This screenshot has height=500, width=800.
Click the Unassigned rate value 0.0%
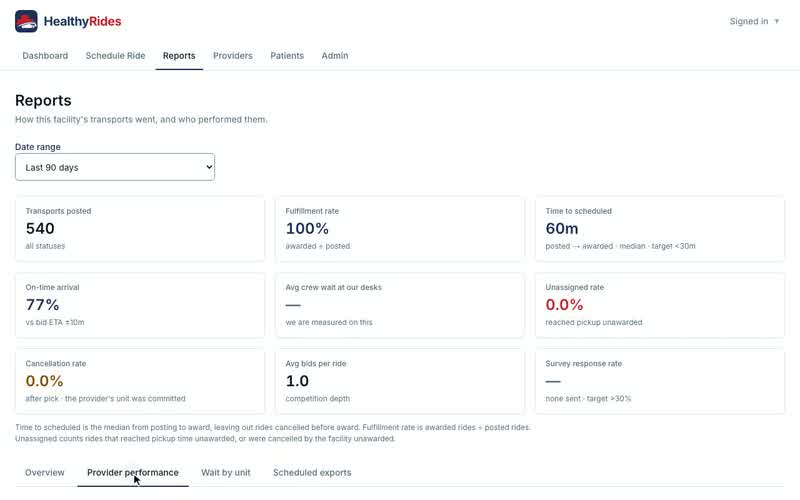pyautogui.click(x=564, y=305)
